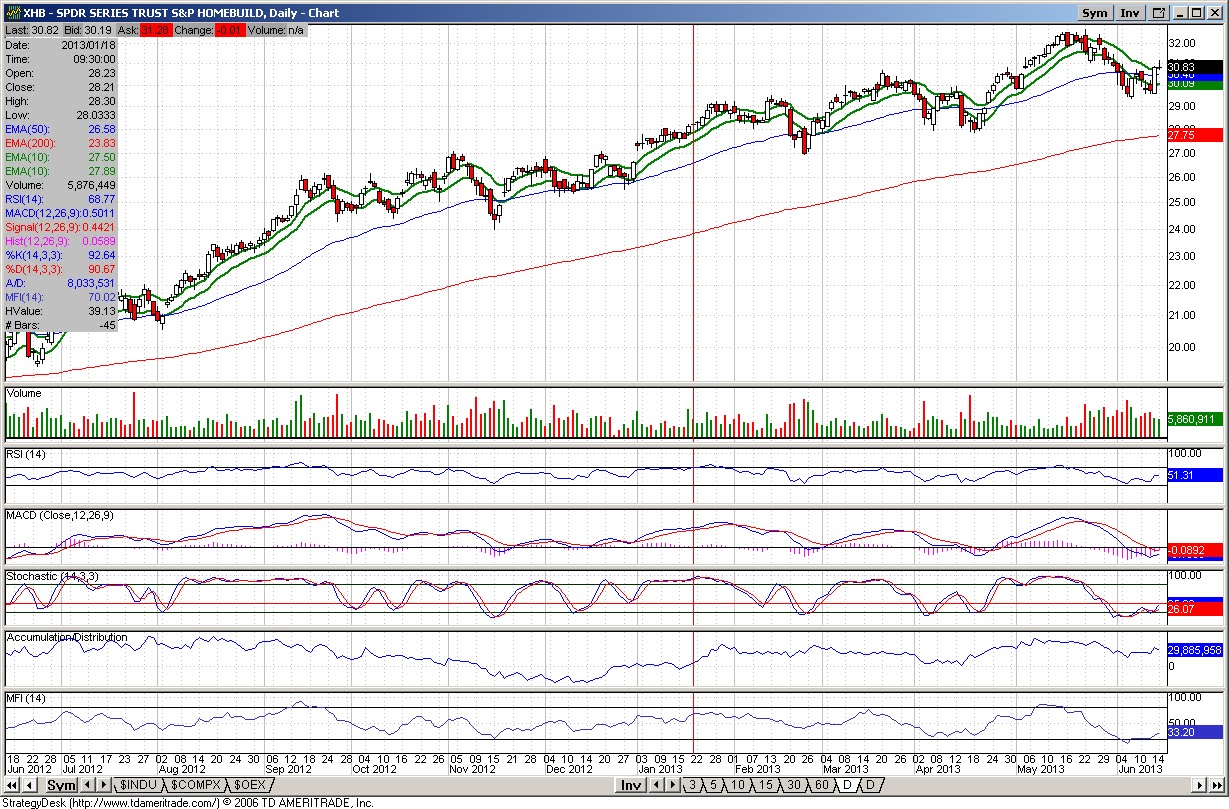Select the HValue row in the data panel
Screen dimensions: 1229x809
pyautogui.click(x=61, y=311)
